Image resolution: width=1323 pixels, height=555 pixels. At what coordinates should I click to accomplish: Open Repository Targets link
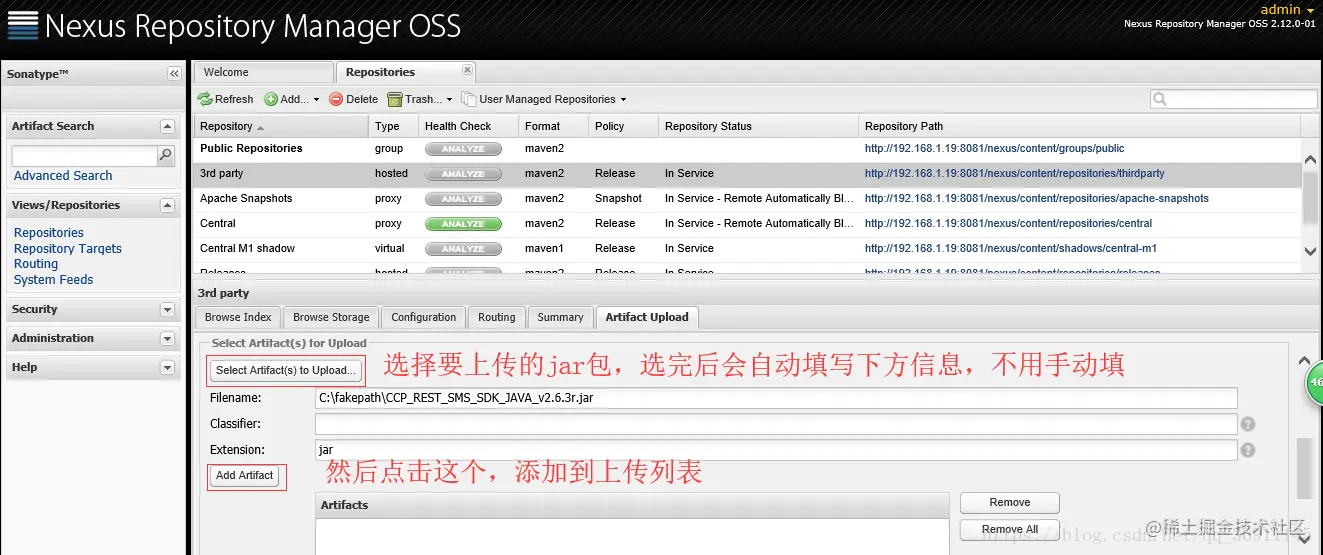pyautogui.click(x=68, y=249)
